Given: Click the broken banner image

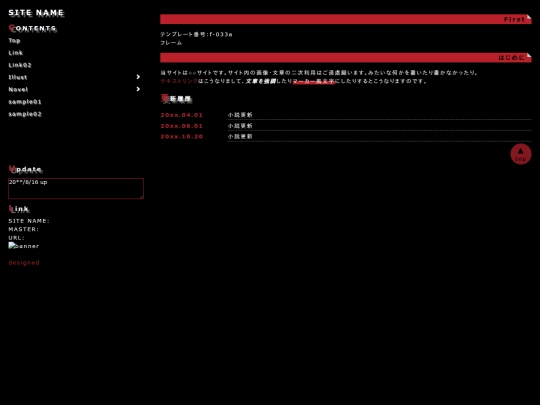Looking at the screenshot, I should coord(24,246).
